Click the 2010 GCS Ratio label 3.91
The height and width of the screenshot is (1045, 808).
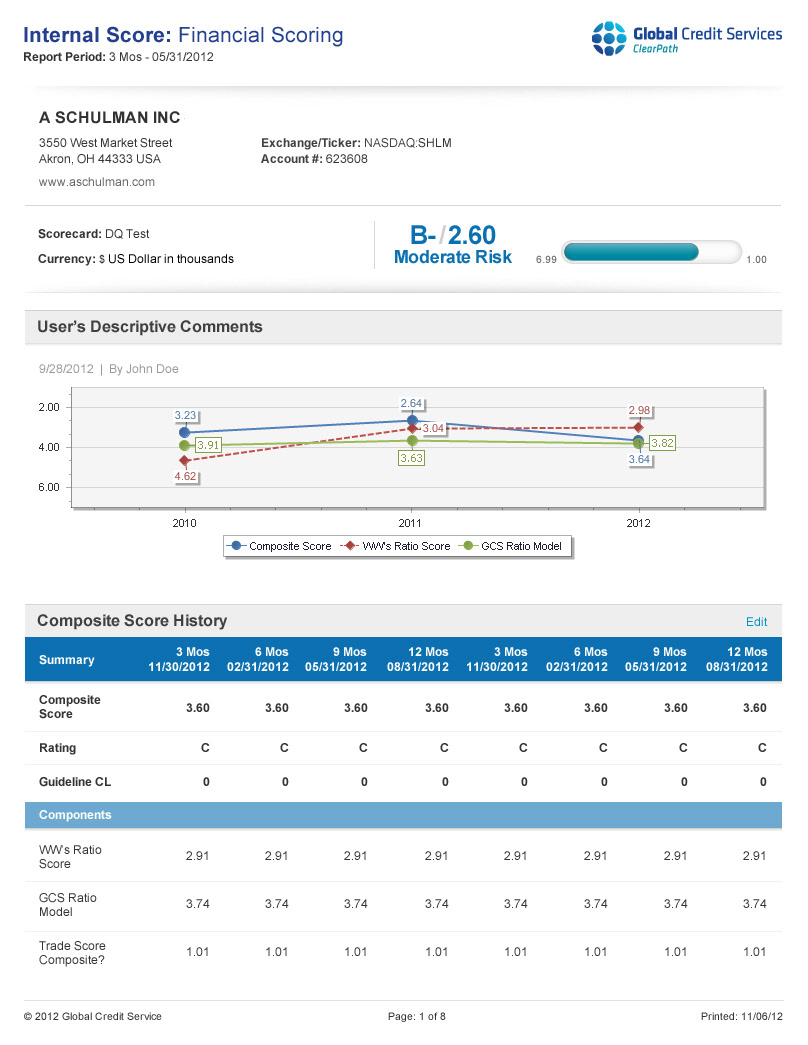(208, 445)
